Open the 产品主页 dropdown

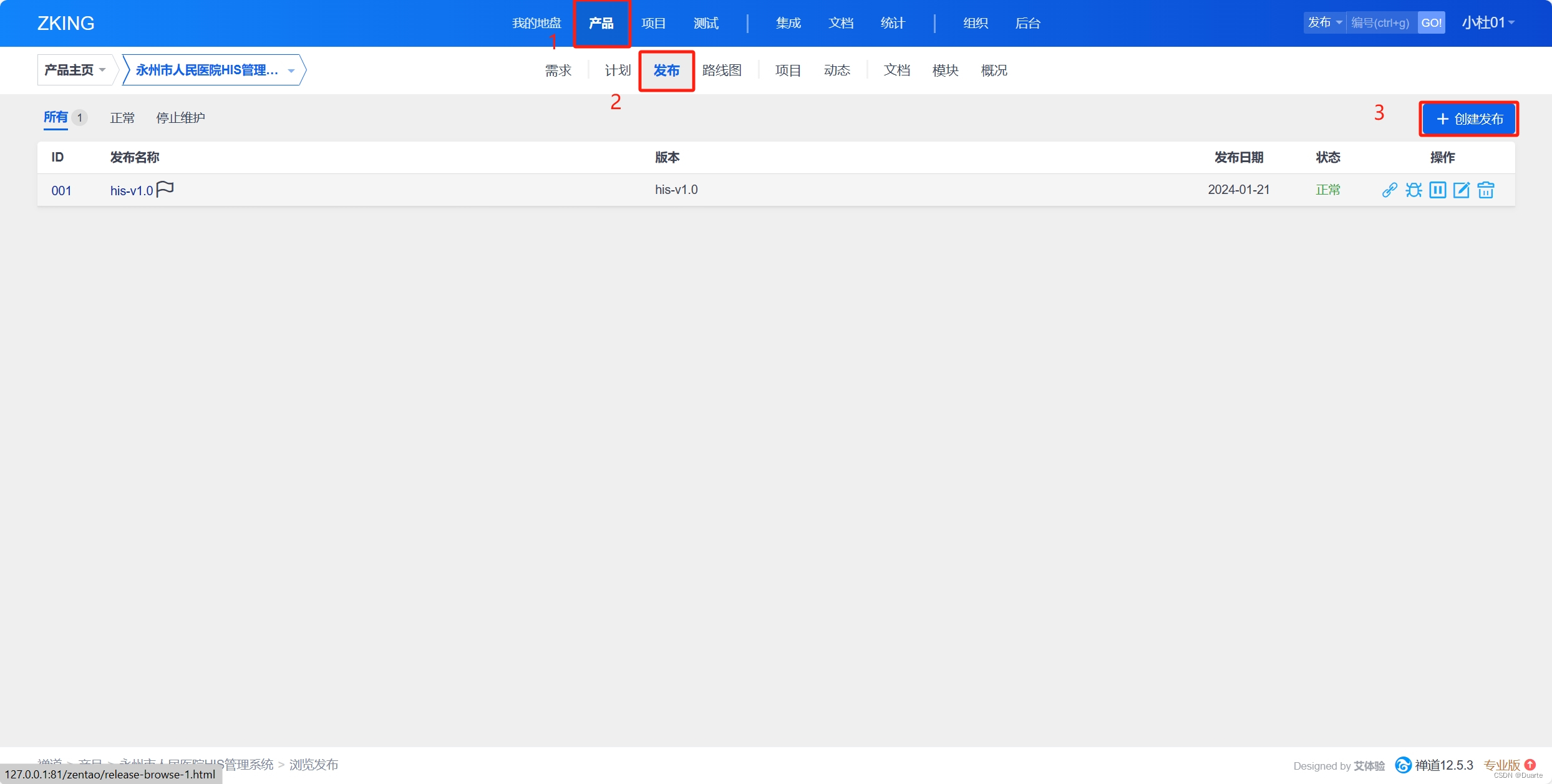(x=75, y=70)
